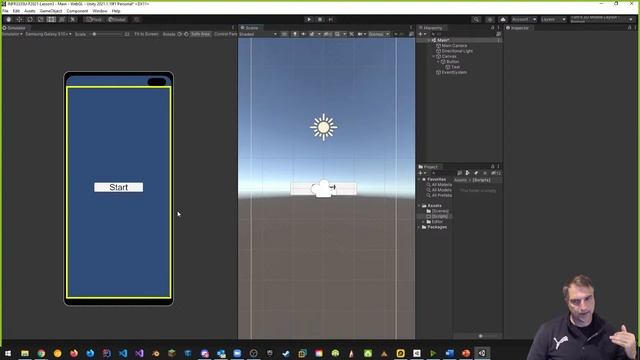Image resolution: width=640 pixels, height=360 pixels.
Task: Open the Simulator view mode dropdown
Action: coord(13,34)
